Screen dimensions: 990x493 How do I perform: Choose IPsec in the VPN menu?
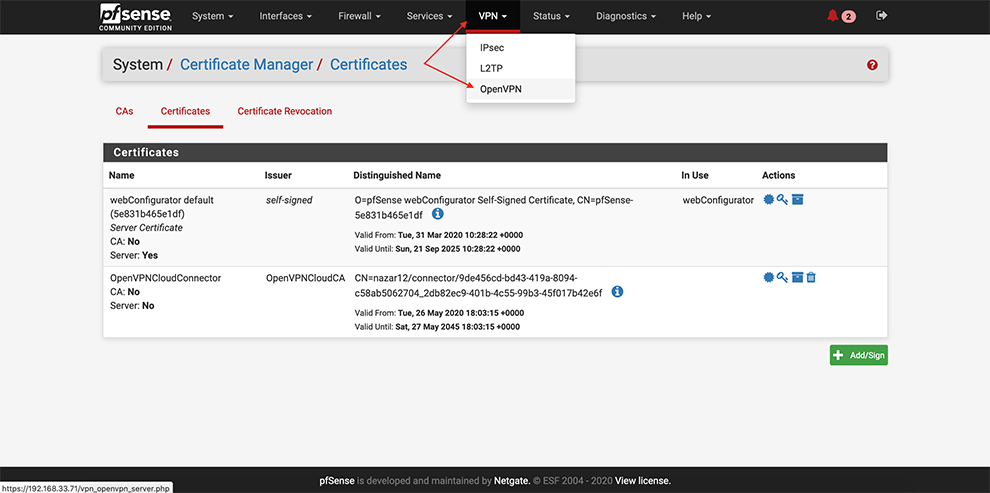492,47
